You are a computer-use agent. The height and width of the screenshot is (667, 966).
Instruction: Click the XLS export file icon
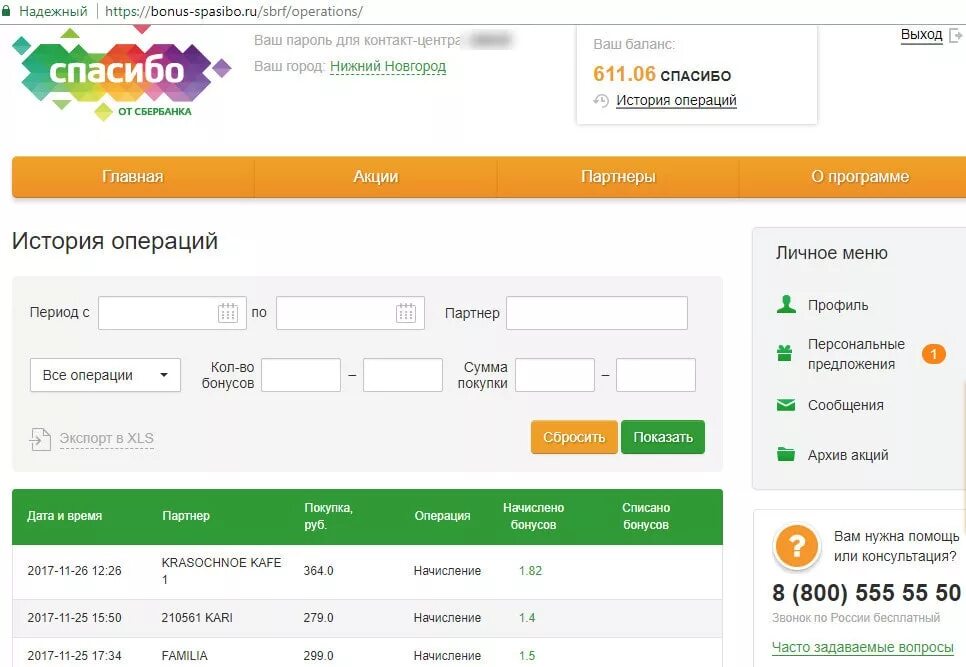[x=40, y=439]
